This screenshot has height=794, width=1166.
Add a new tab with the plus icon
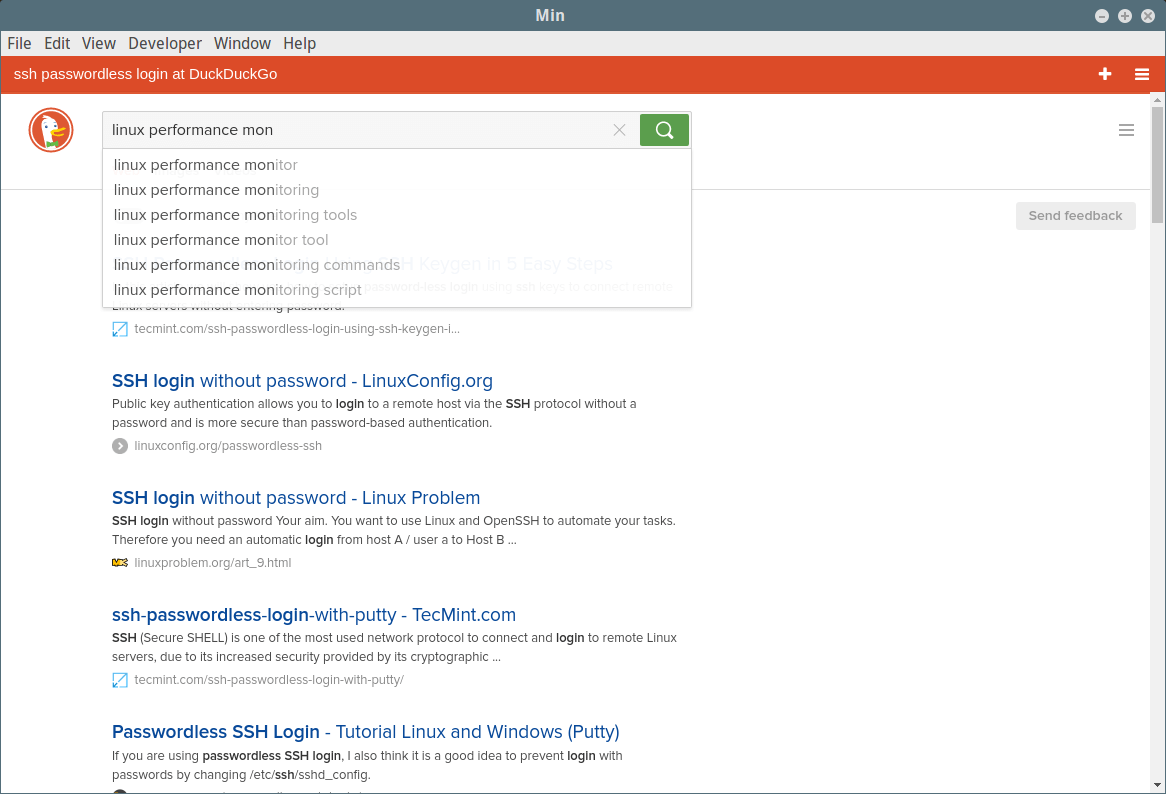point(1105,74)
